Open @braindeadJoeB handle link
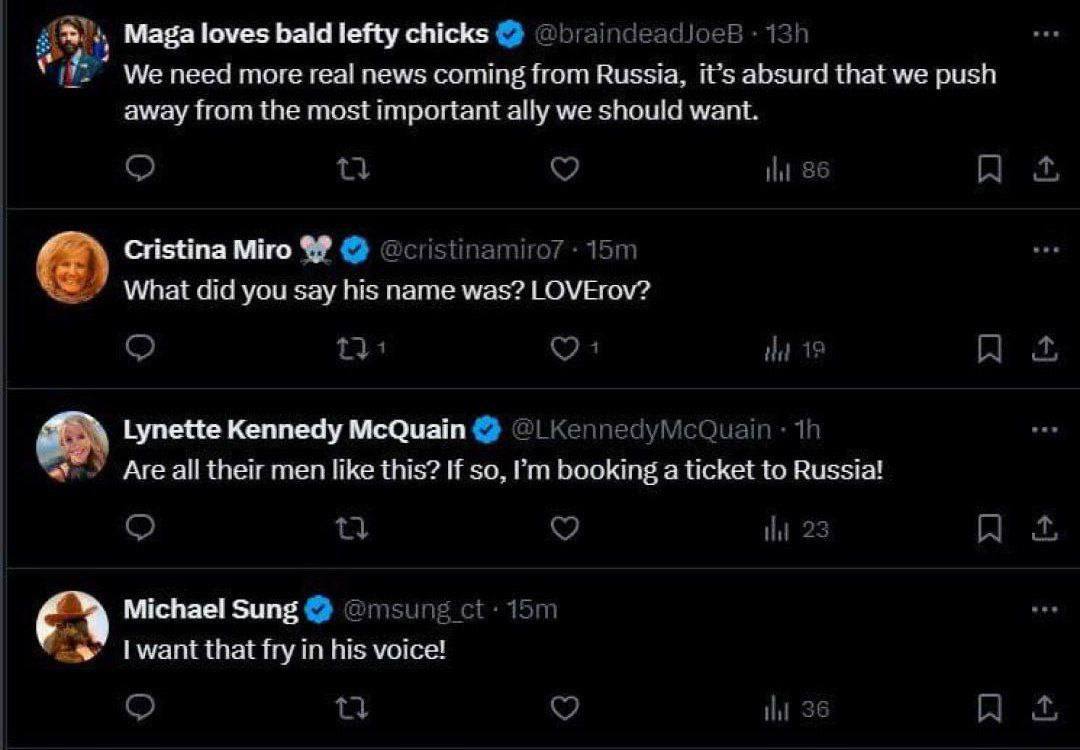1080x750 pixels. pos(639,34)
